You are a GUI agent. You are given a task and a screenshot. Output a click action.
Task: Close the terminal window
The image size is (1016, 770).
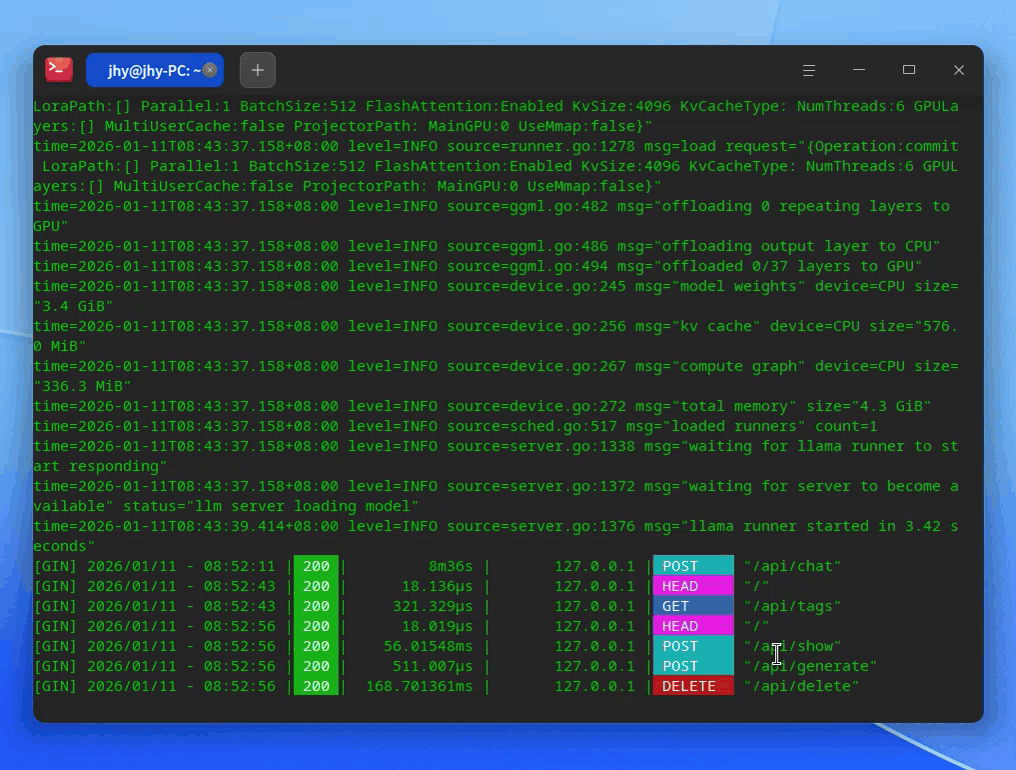(959, 70)
